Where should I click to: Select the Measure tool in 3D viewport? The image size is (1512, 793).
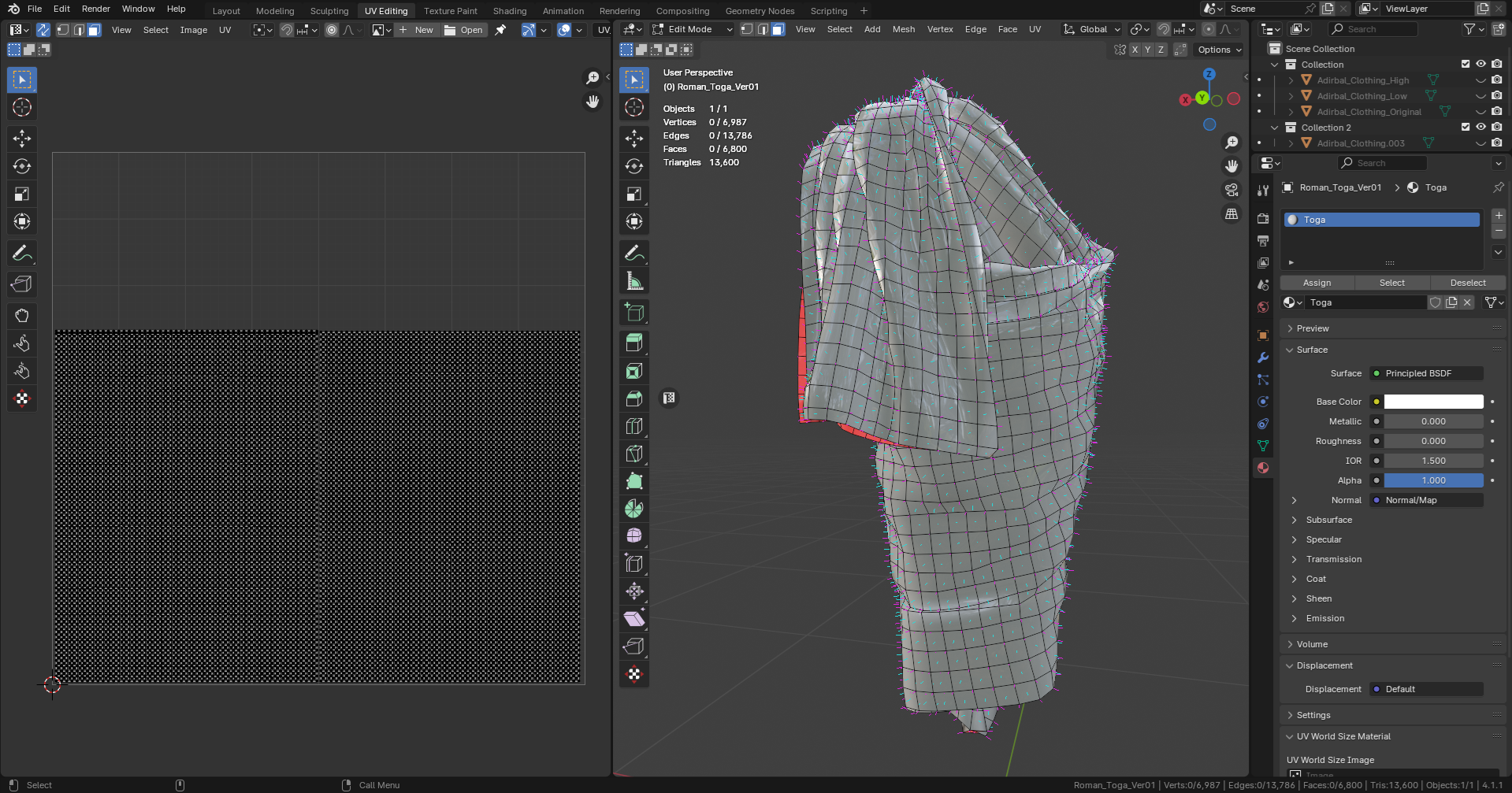[634, 280]
